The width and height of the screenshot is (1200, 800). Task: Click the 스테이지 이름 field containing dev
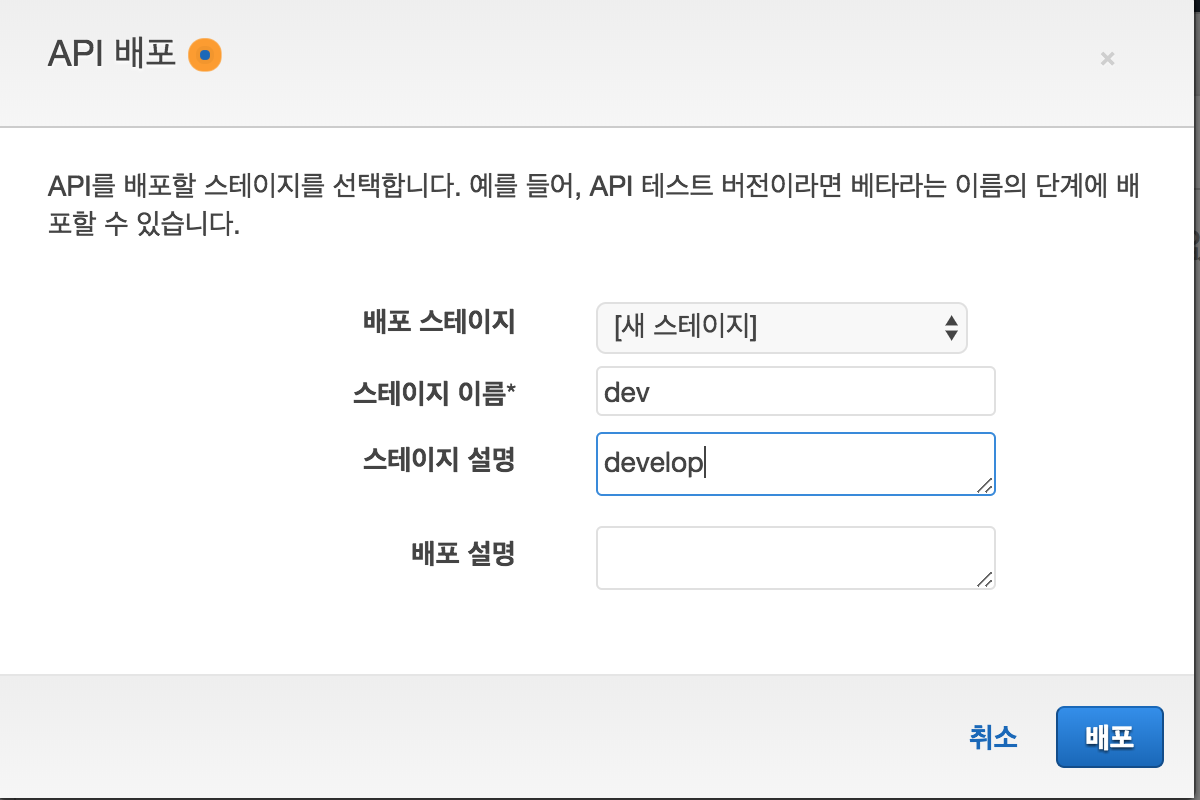(x=796, y=391)
